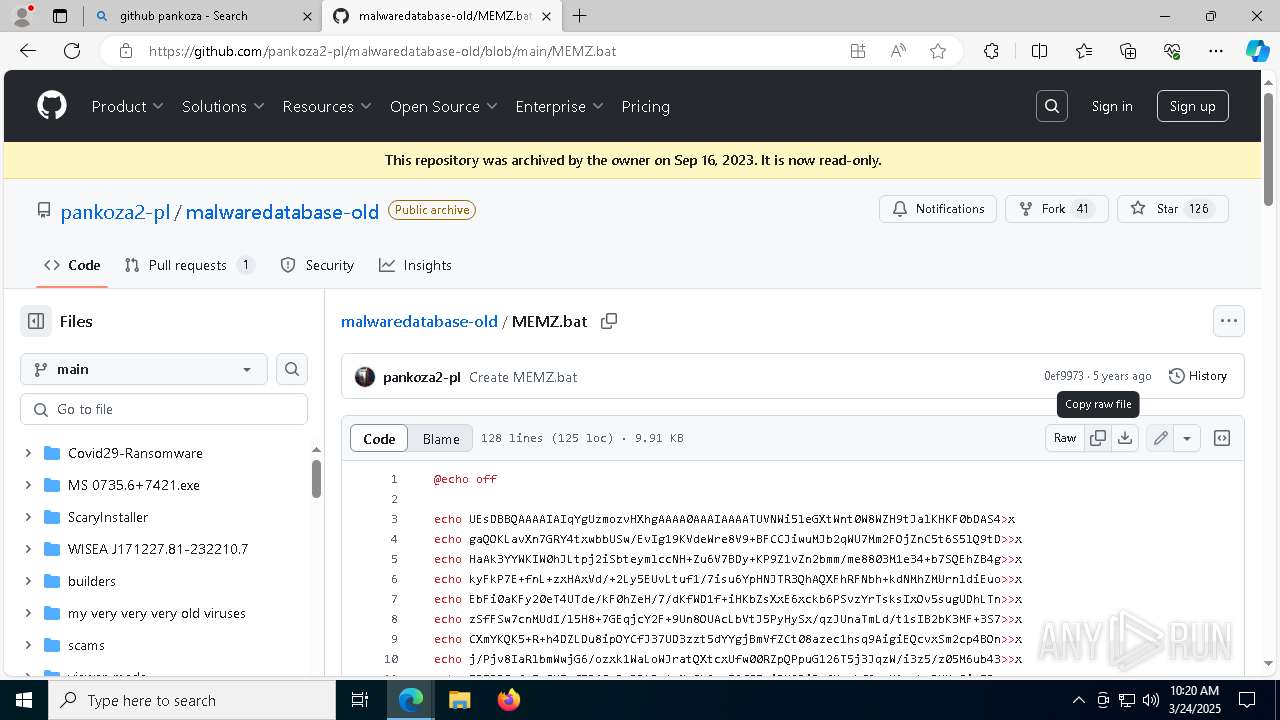Image resolution: width=1280 pixels, height=720 pixels.
Task: Open the Code repository tab
Action: point(72,265)
